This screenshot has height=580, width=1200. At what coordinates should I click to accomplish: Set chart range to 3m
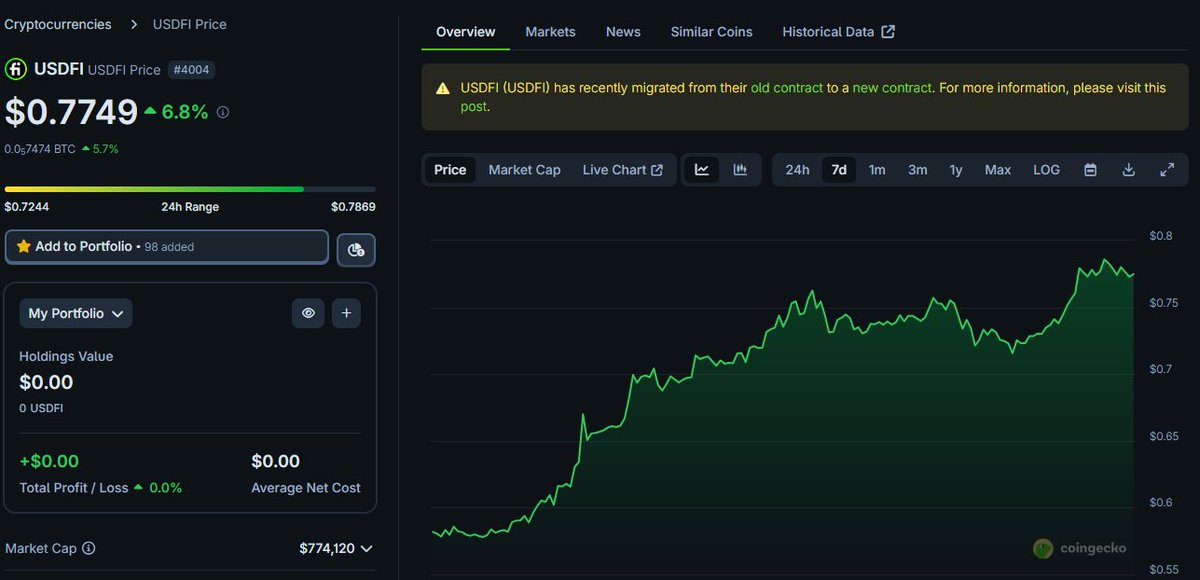917,170
